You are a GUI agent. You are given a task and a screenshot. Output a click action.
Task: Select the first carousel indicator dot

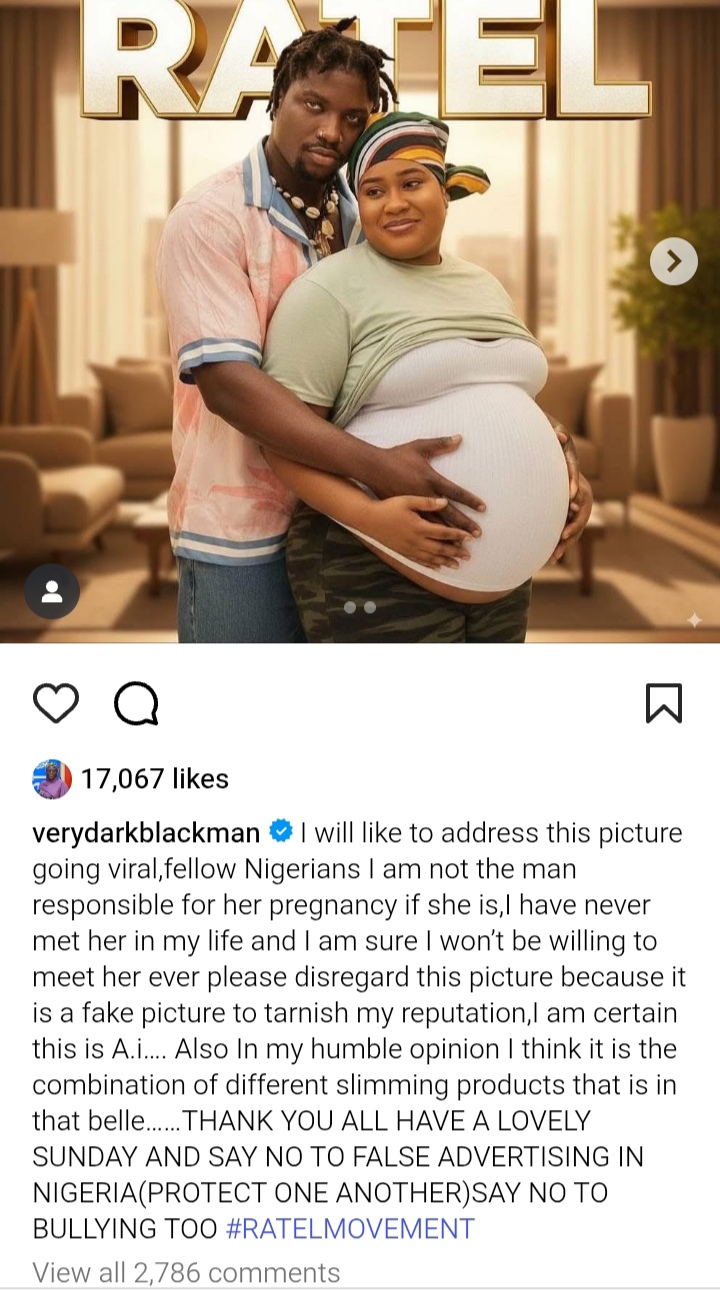tap(349, 607)
